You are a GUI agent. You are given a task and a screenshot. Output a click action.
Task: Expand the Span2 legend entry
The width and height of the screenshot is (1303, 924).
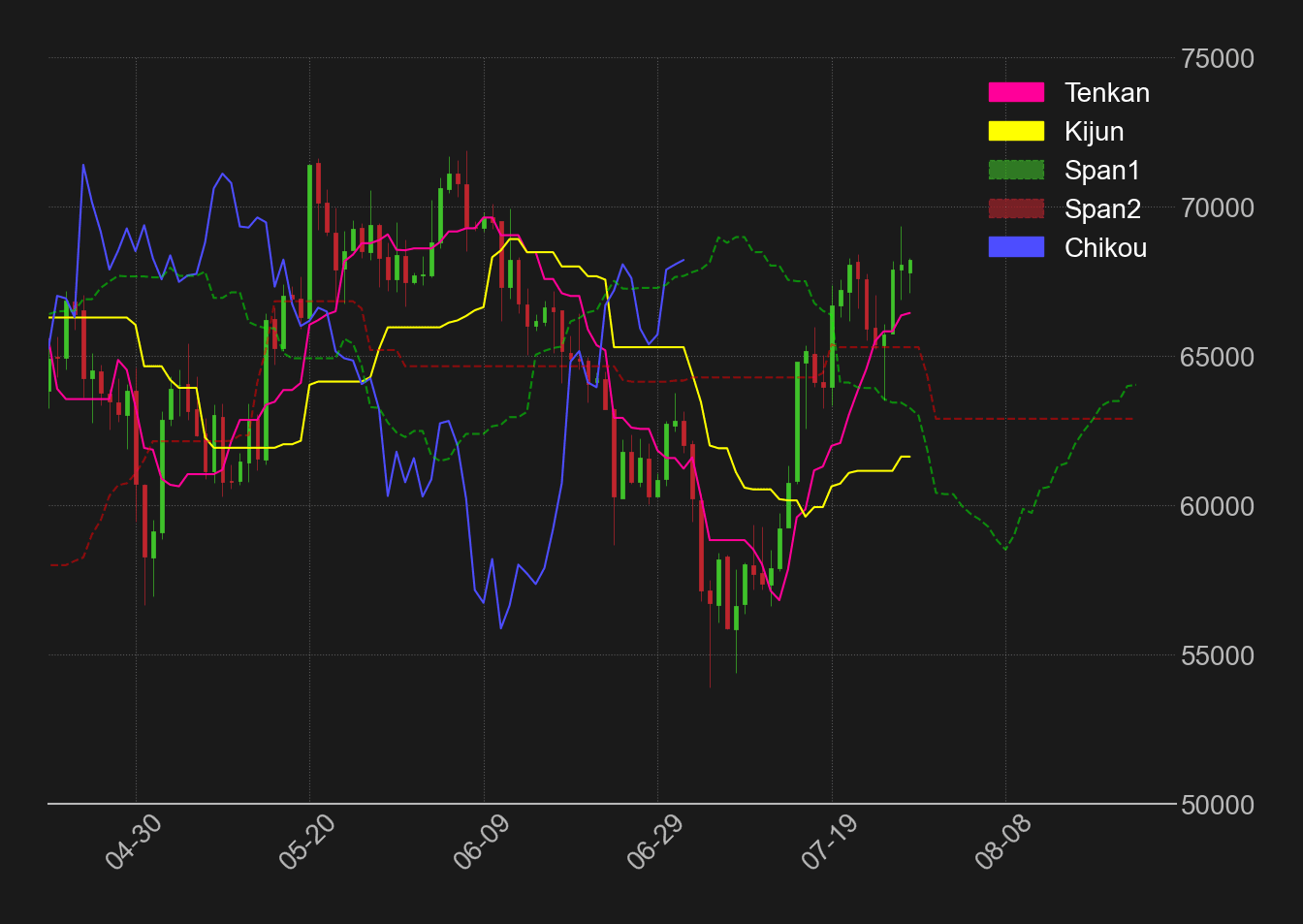[1102, 208]
